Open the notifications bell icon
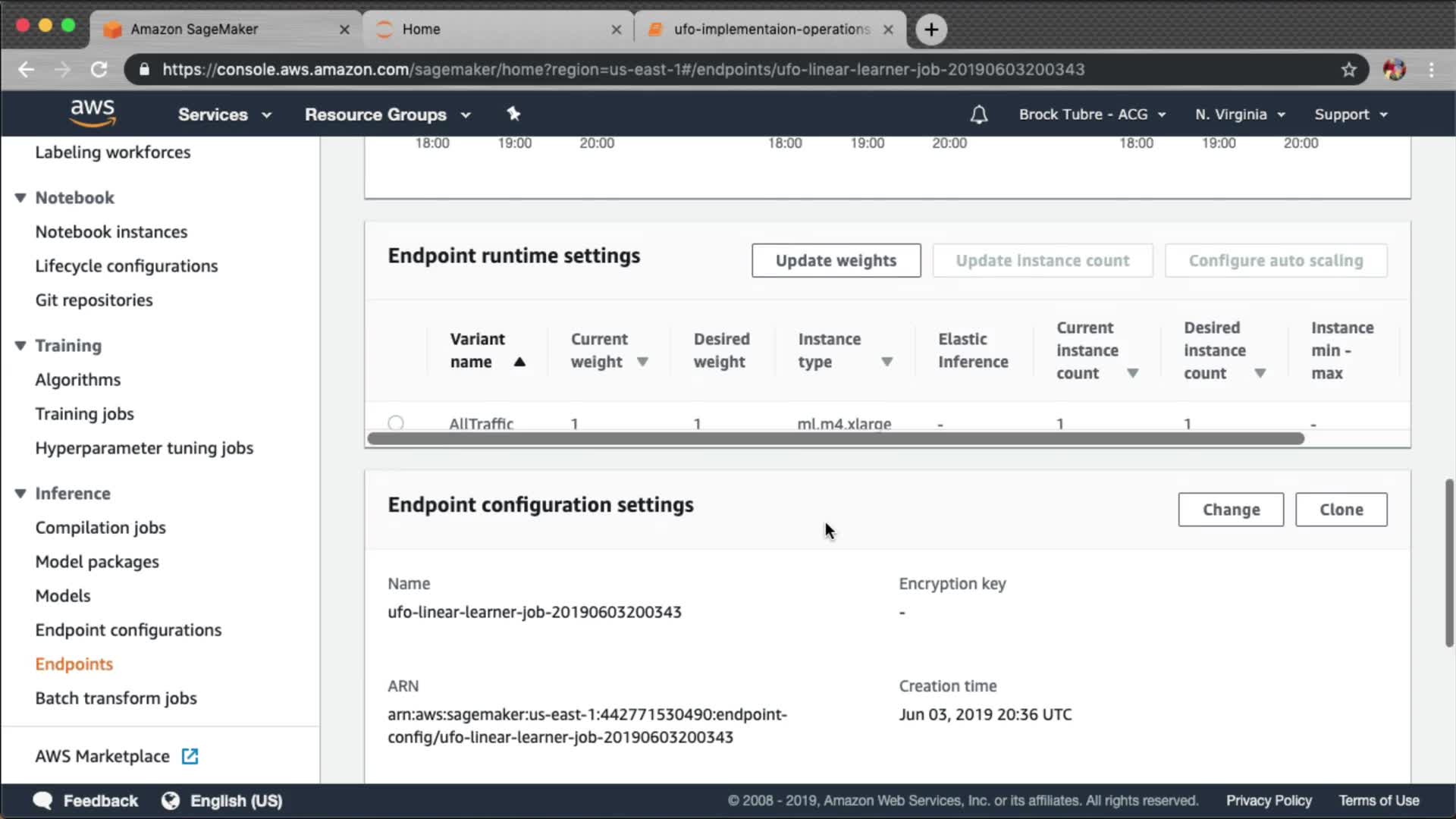This screenshot has width=1456, height=819. [x=978, y=115]
